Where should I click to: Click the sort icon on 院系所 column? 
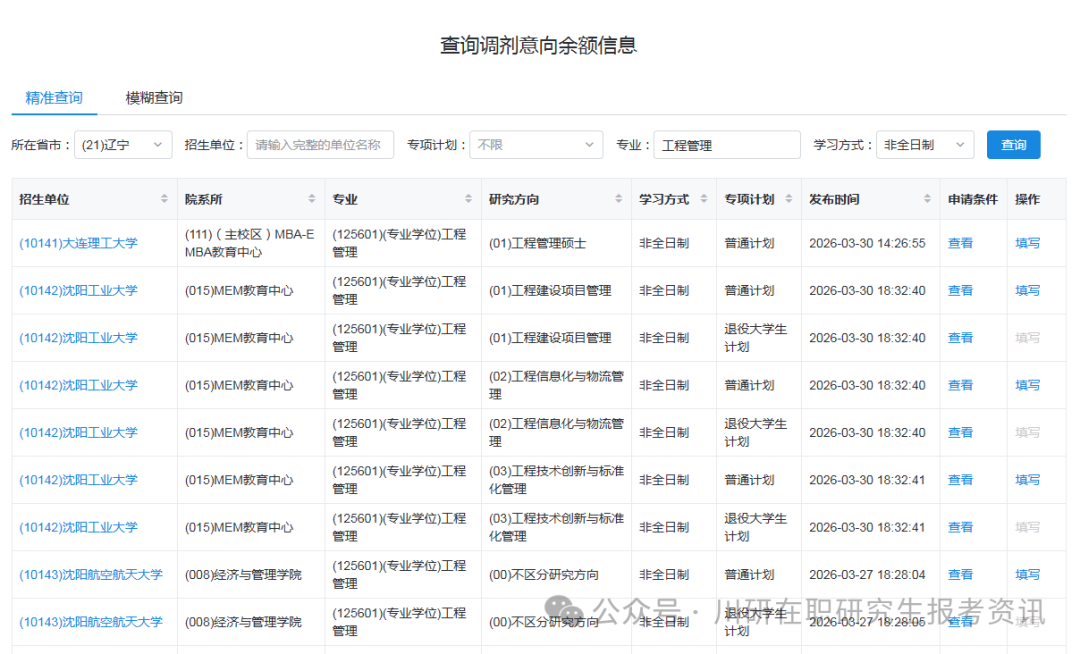point(313,198)
